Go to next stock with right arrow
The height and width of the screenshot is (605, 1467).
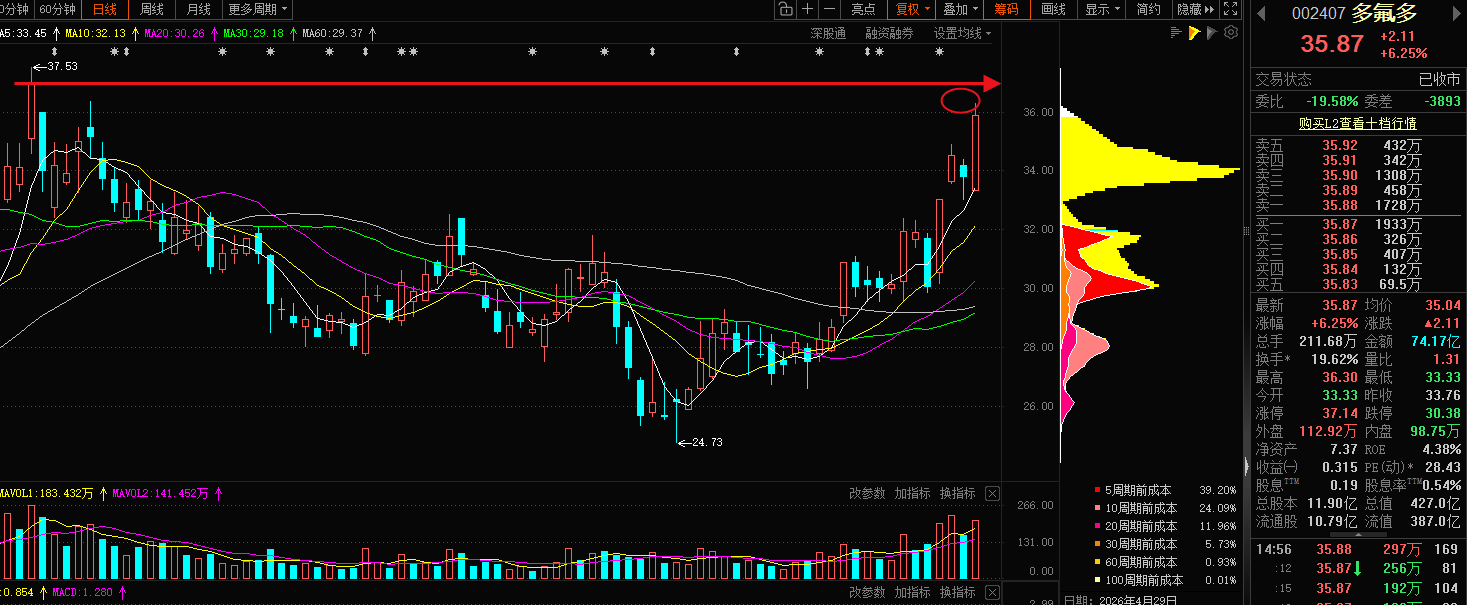(x=1456, y=13)
